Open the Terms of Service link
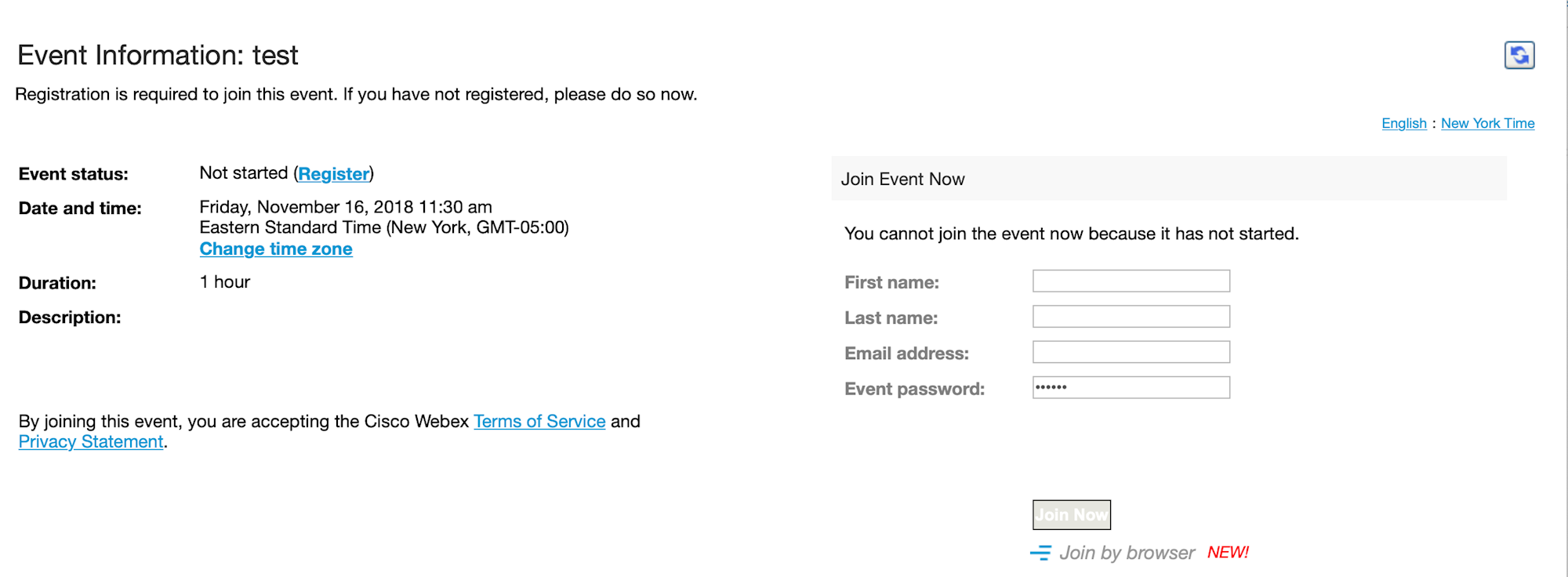 click(x=539, y=422)
